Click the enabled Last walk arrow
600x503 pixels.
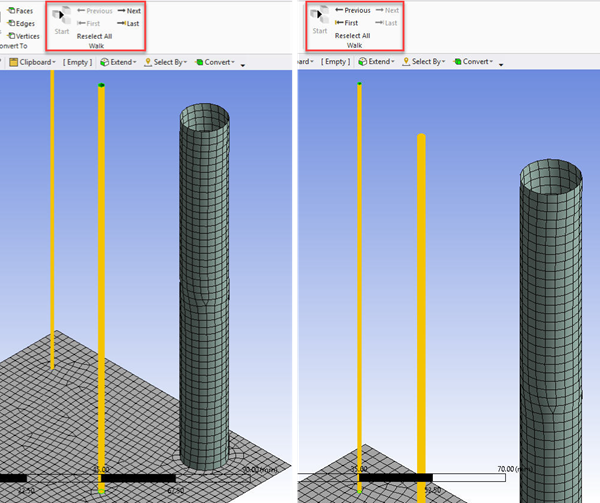click(x=128, y=23)
